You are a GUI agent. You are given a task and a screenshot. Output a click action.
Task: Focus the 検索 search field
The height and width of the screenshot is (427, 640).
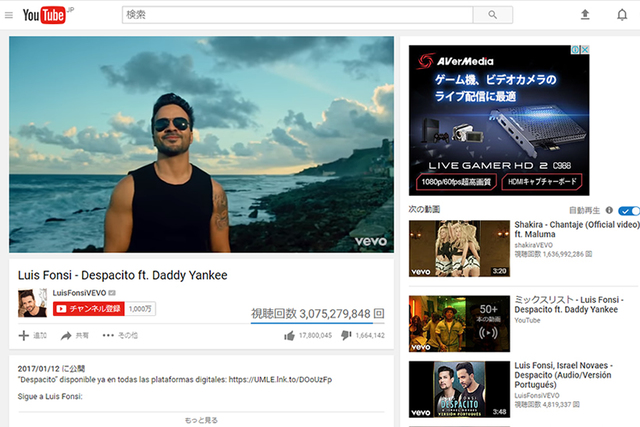pos(298,15)
